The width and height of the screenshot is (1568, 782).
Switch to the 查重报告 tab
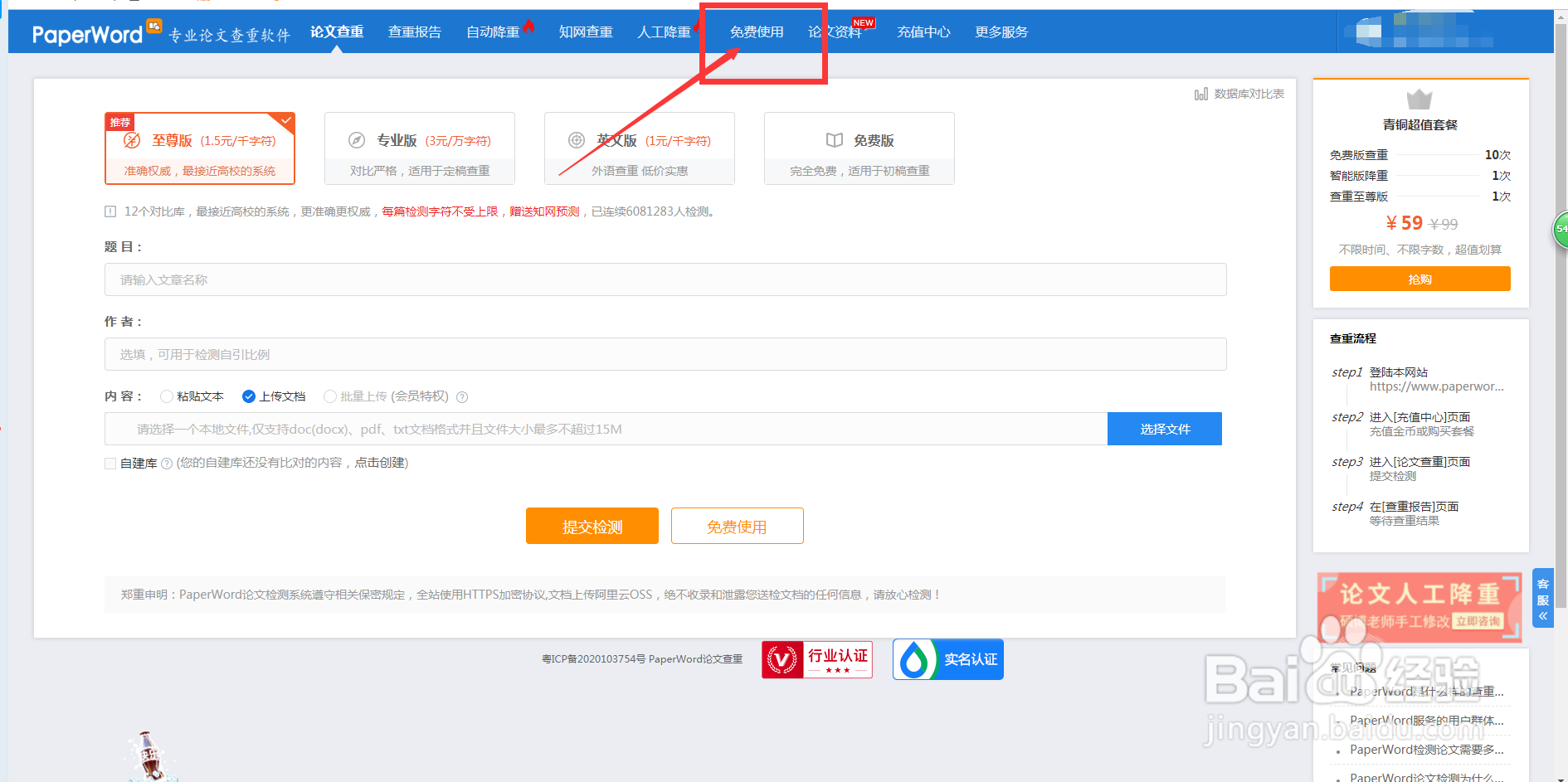click(415, 32)
